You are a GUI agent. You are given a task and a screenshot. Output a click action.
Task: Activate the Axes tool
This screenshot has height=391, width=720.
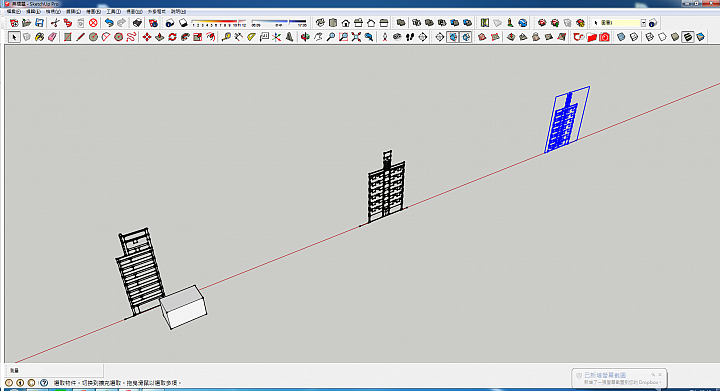click(276, 37)
